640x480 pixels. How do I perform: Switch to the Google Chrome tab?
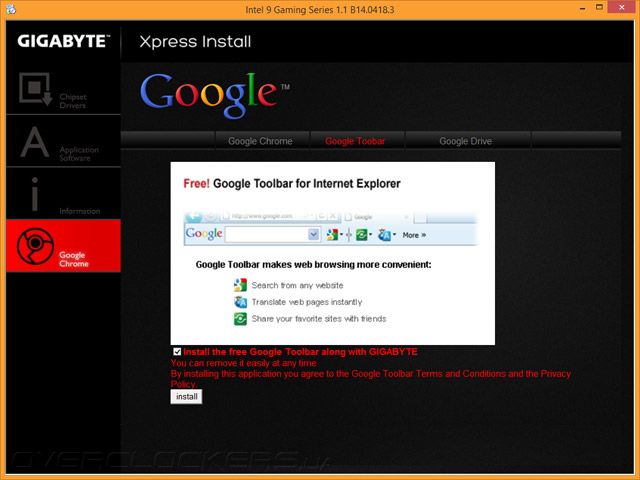[x=262, y=141]
